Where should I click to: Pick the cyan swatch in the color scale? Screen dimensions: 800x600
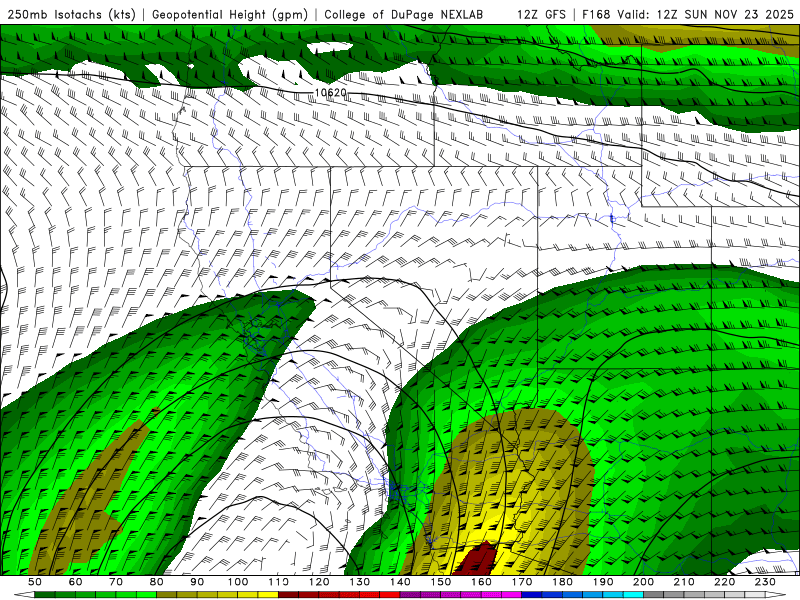633,595
